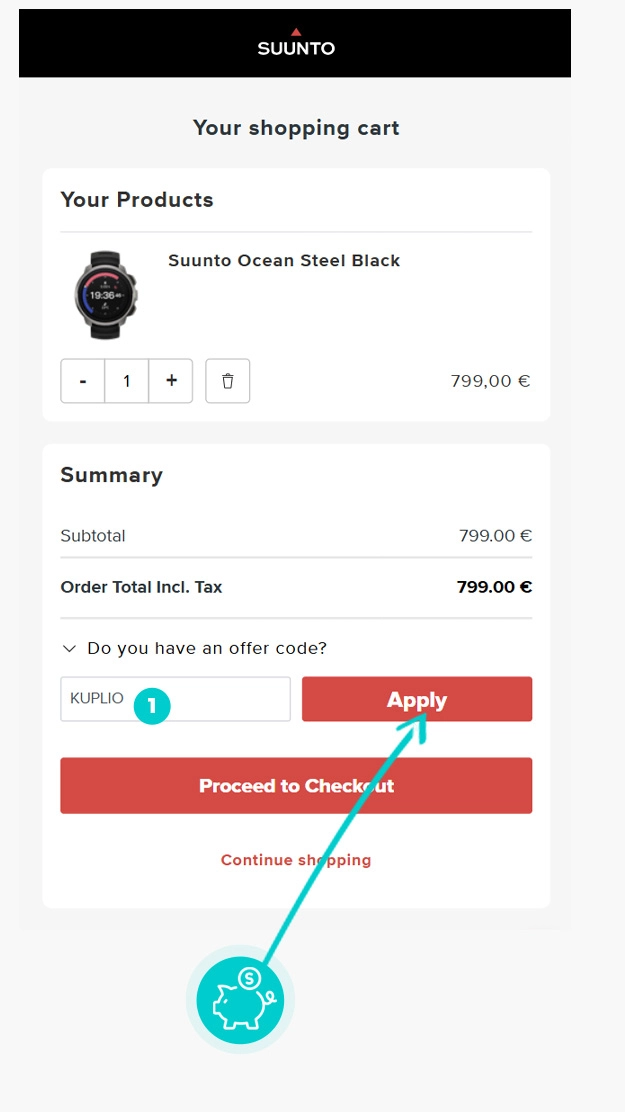Click the Suunto logo in the header
The width and height of the screenshot is (625, 1112).
tap(295, 43)
